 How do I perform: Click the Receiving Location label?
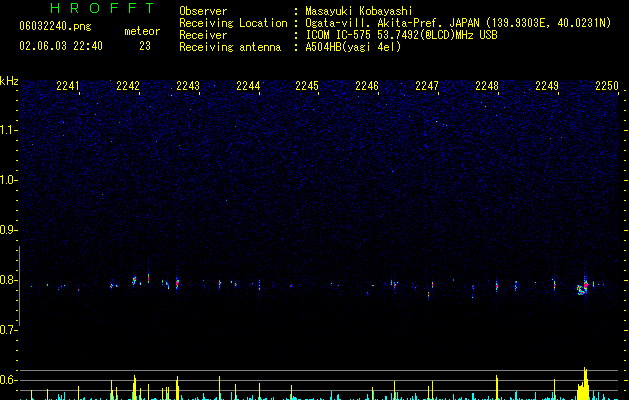click(233, 23)
